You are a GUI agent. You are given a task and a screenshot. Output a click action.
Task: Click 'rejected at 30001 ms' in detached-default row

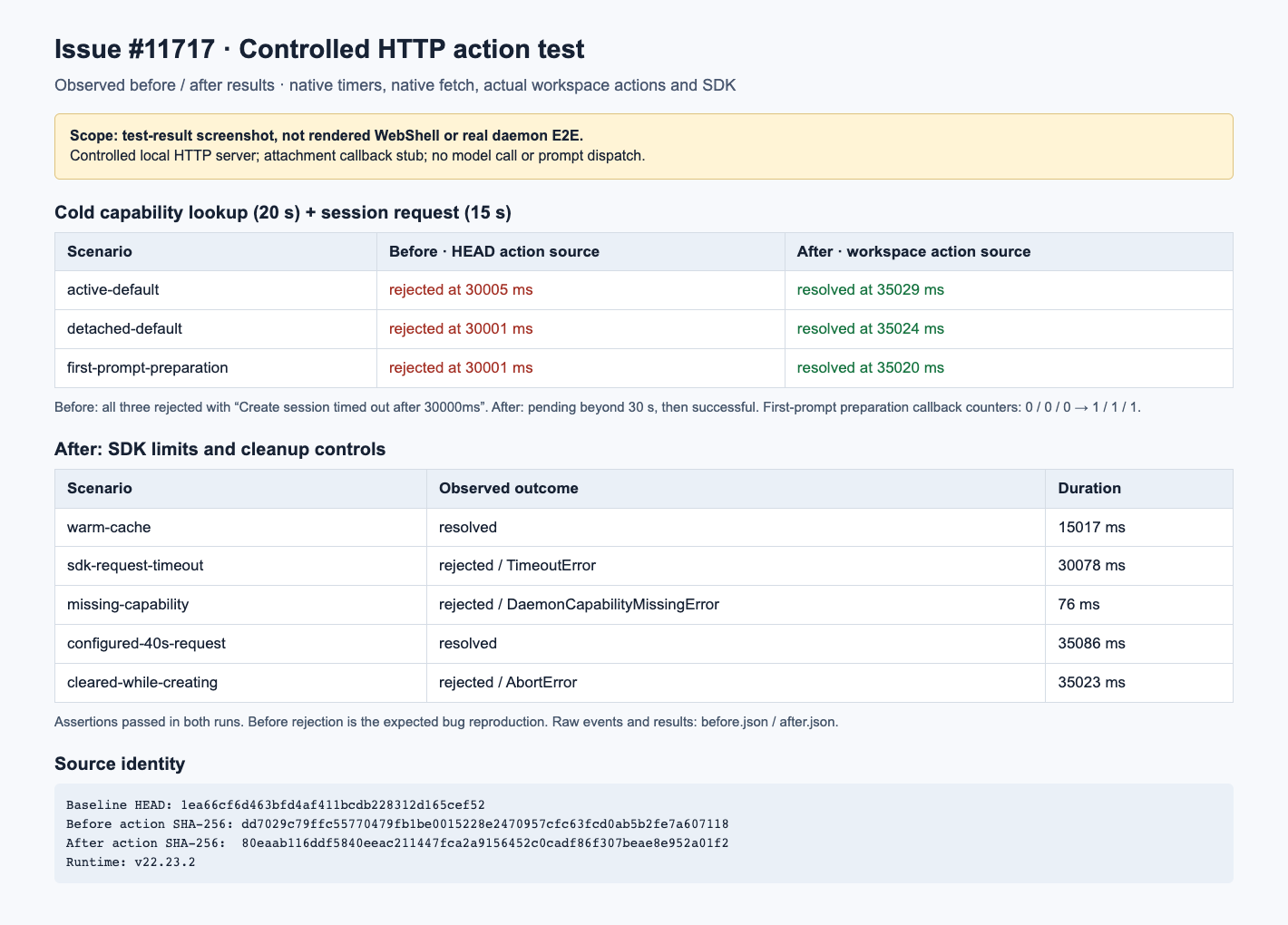tap(461, 328)
